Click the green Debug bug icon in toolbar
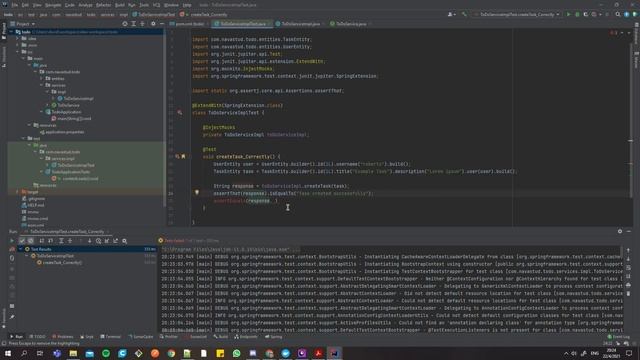640x360 pixels. (577, 14)
